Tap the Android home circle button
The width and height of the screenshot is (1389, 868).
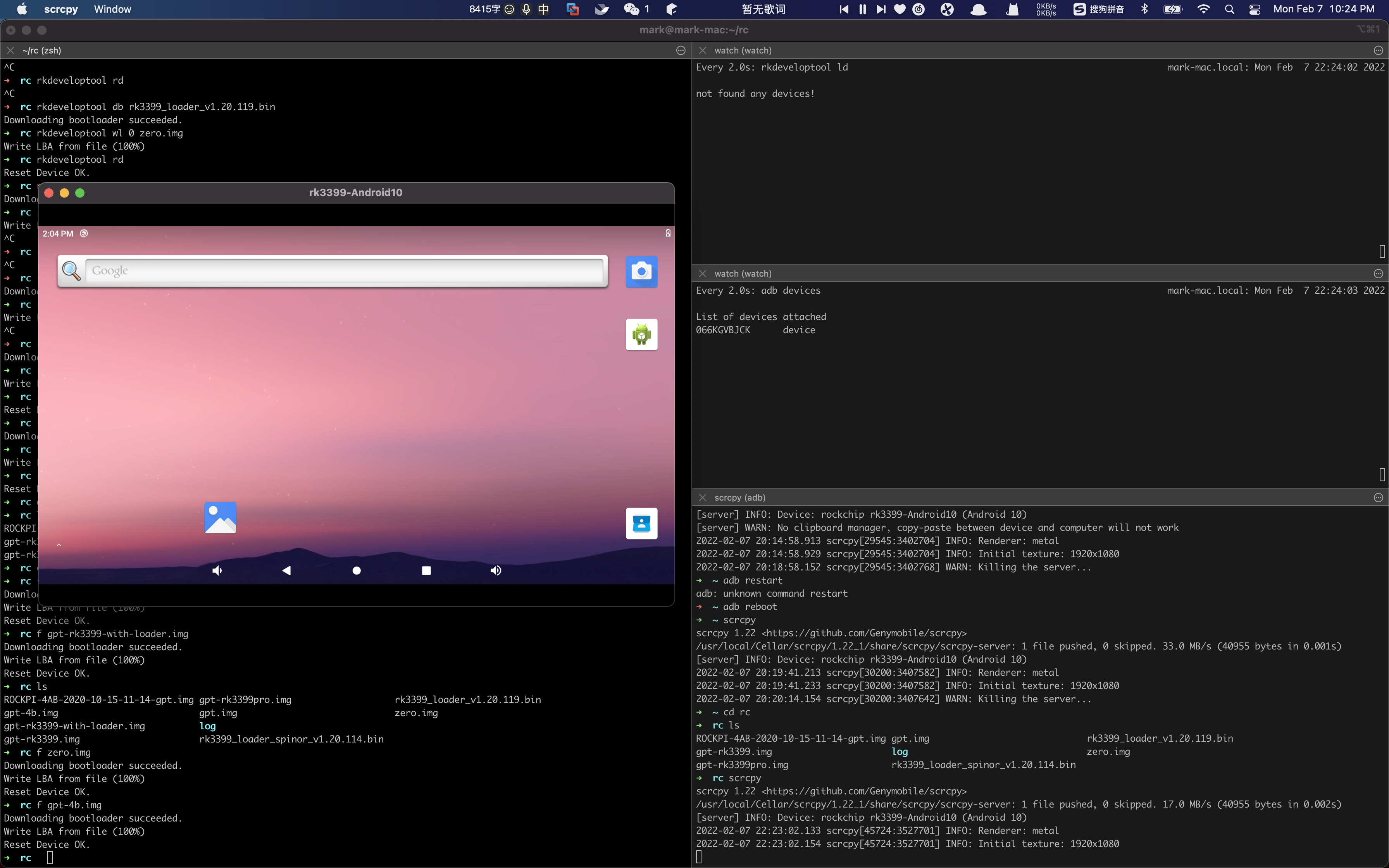point(357,570)
